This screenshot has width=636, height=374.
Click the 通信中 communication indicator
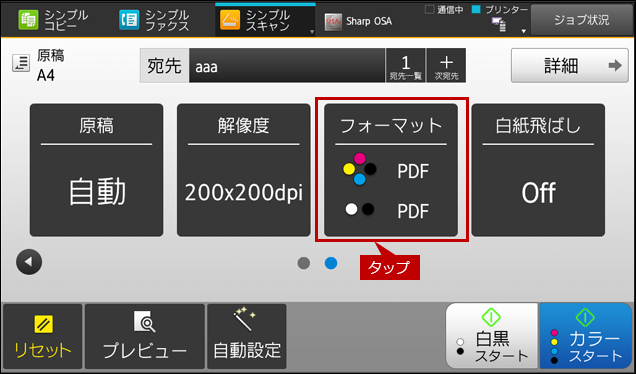coord(429,10)
